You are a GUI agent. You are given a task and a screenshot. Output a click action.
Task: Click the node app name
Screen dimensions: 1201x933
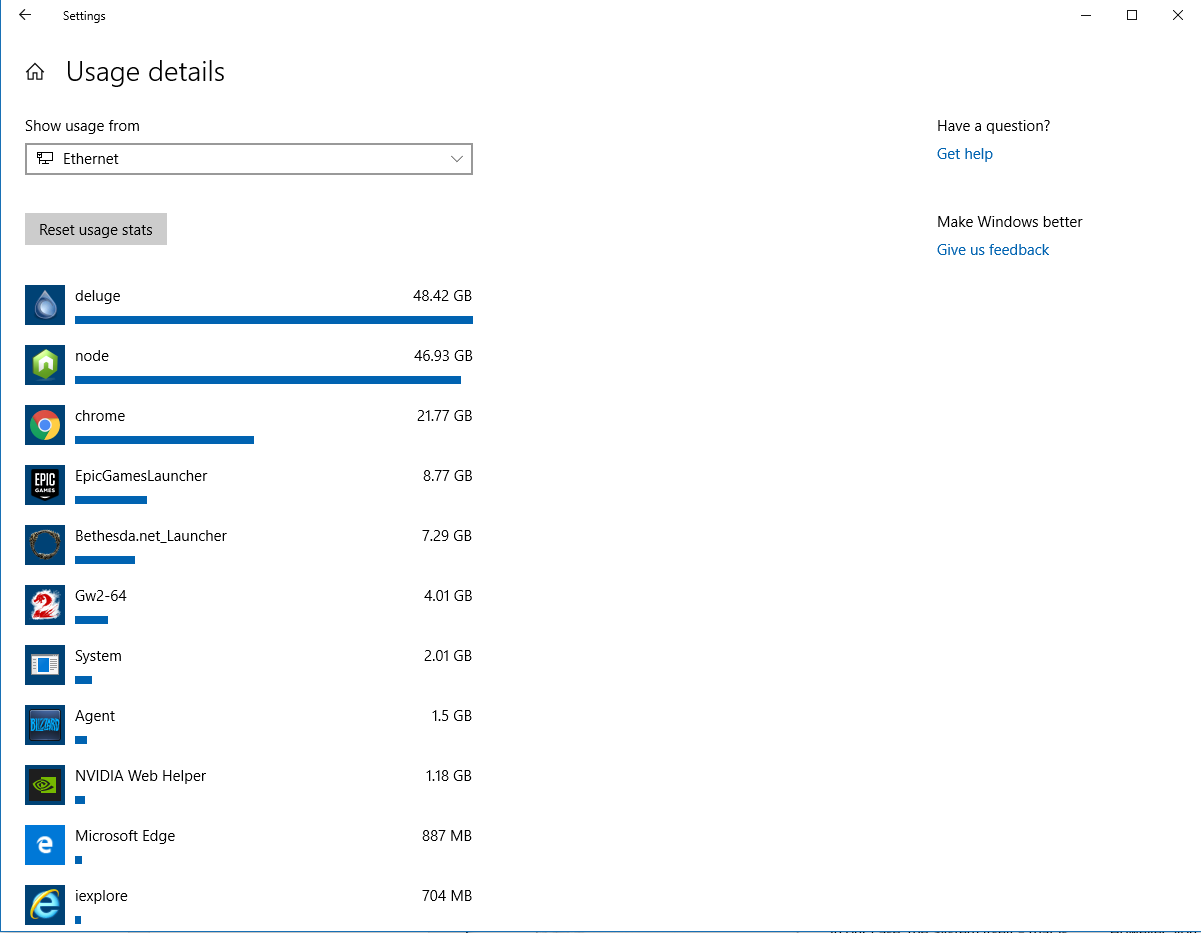pyautogui.click(x=92, y=356)
